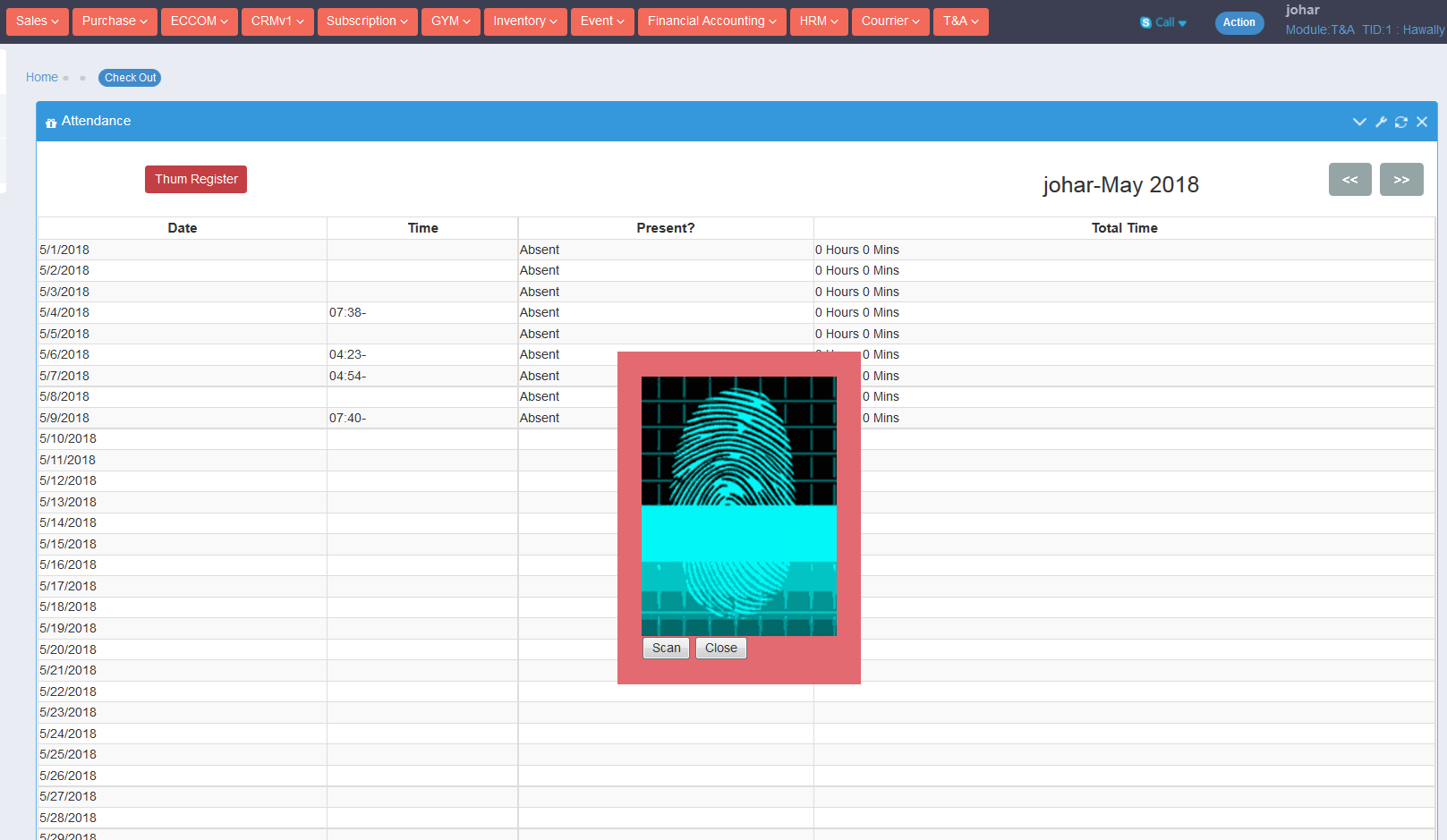Screen dimensions: 1447x840
Task: Expand the Financial Accounting menu
Action: 711,21
